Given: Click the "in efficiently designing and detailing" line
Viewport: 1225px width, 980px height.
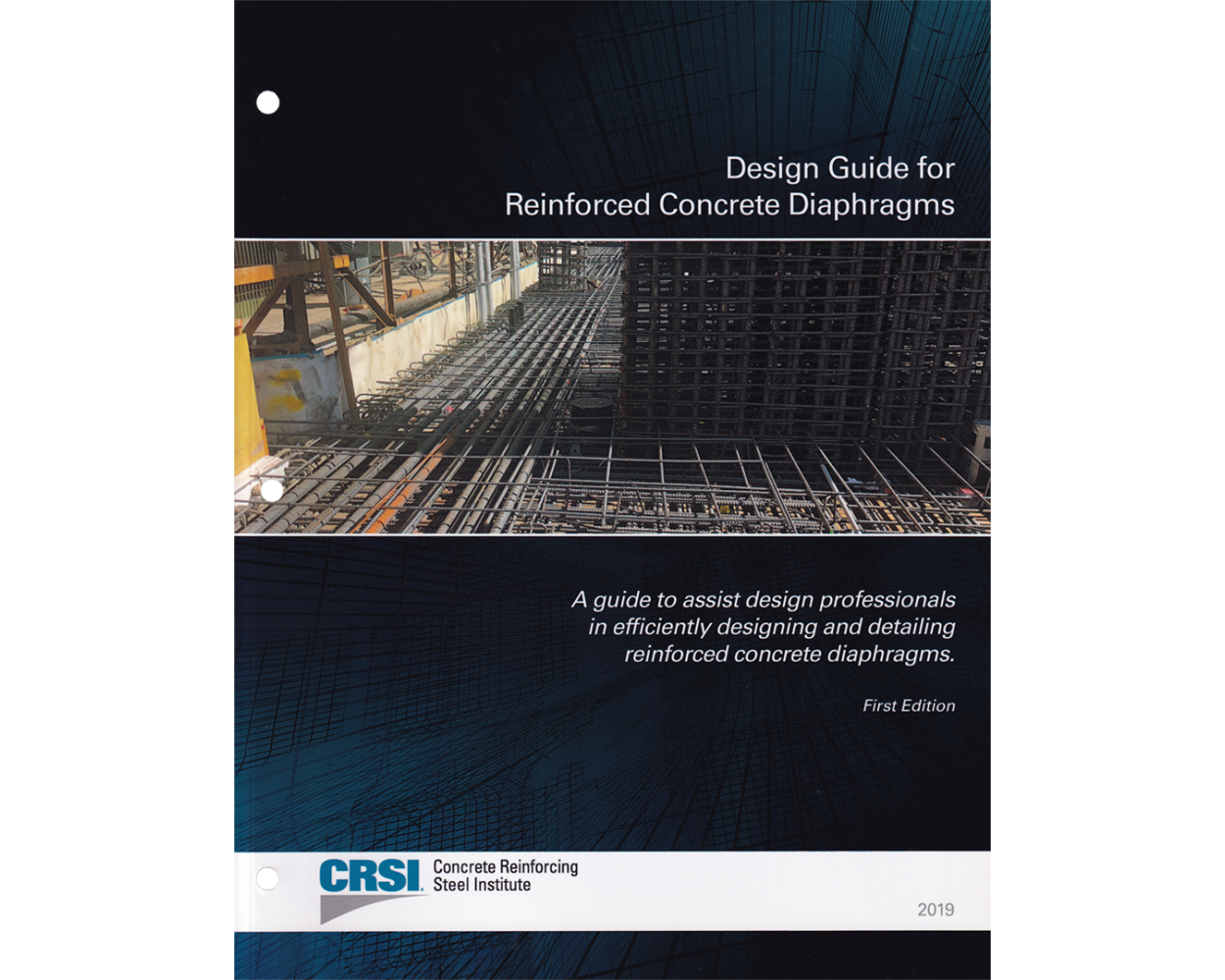Looking at the screenshot, I should point(771,627).
